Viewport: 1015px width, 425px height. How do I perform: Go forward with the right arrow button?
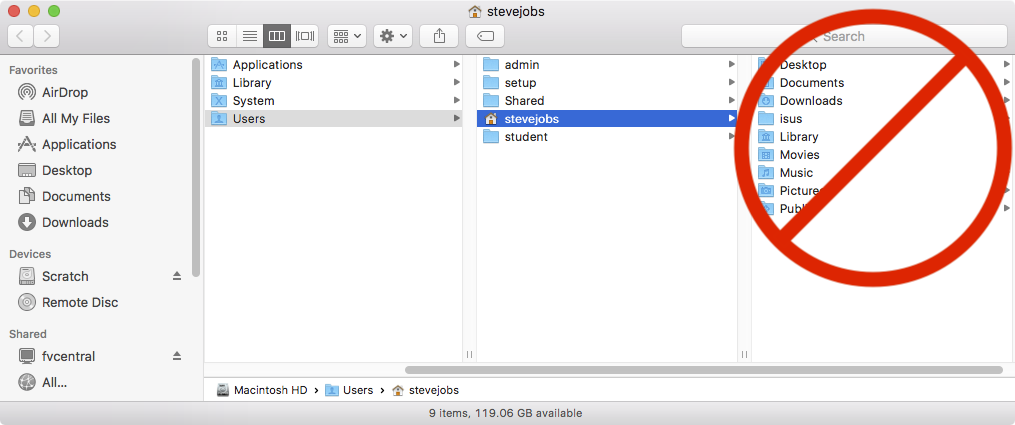coord(47,36)
